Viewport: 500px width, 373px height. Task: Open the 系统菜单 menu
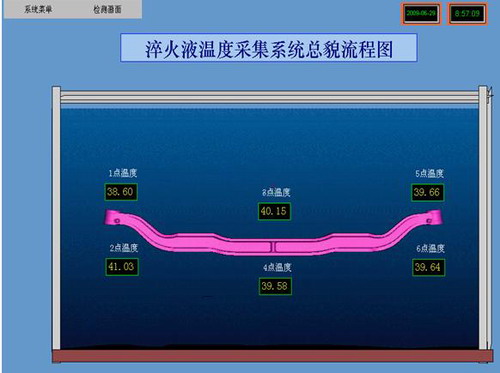pyautogui.click(x=38, y=9)
